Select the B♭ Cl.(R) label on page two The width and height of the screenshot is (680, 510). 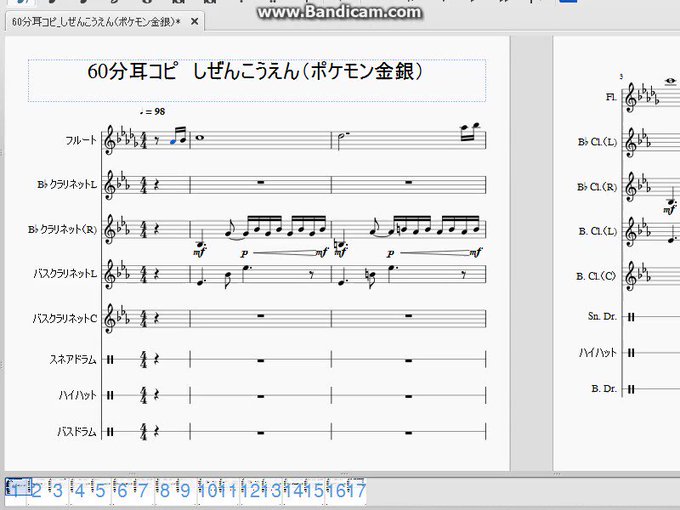pos(597,187)
